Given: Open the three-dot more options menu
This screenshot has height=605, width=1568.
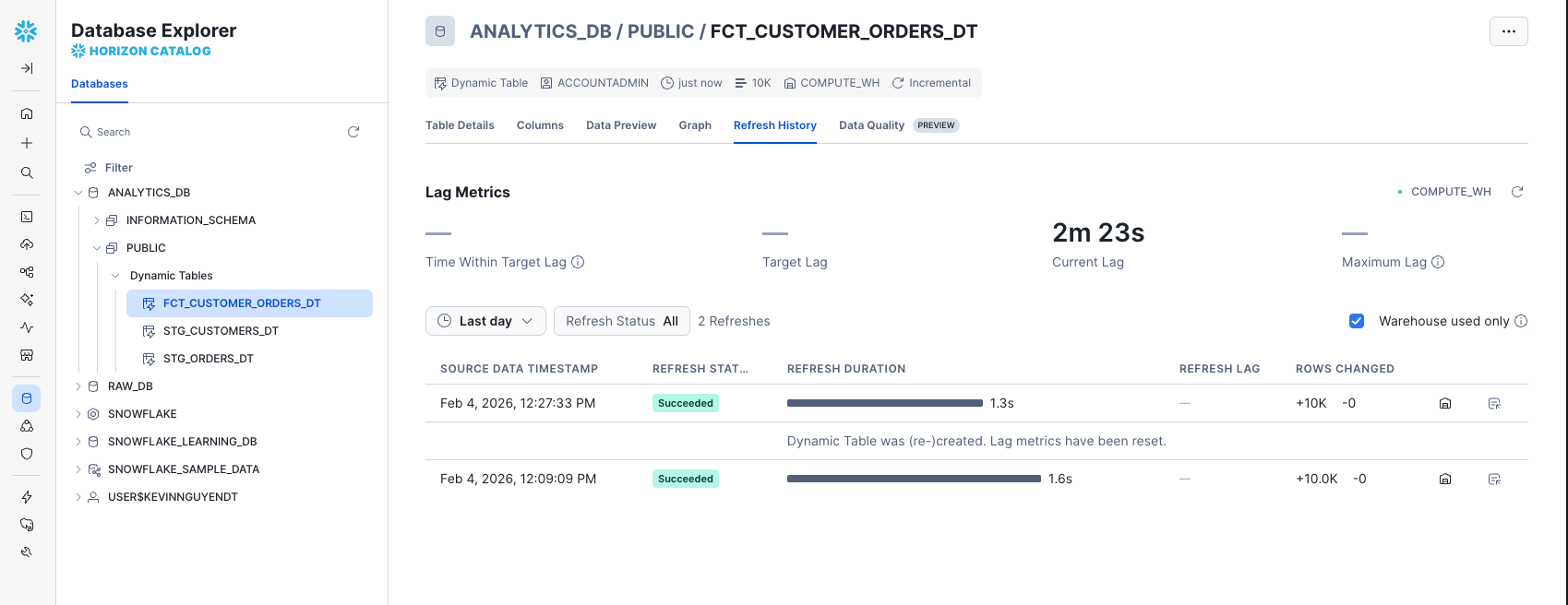Looking at the screenshot, I should pyautogui.click(x=1508, y=31).
